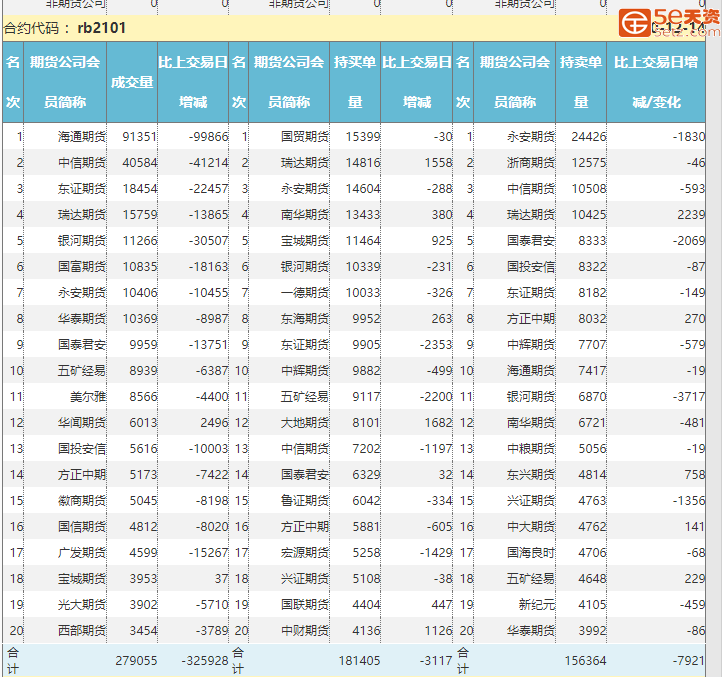Screen dimensions: 726x677
Task: Click short position value 24426
Action: point(589,137)
